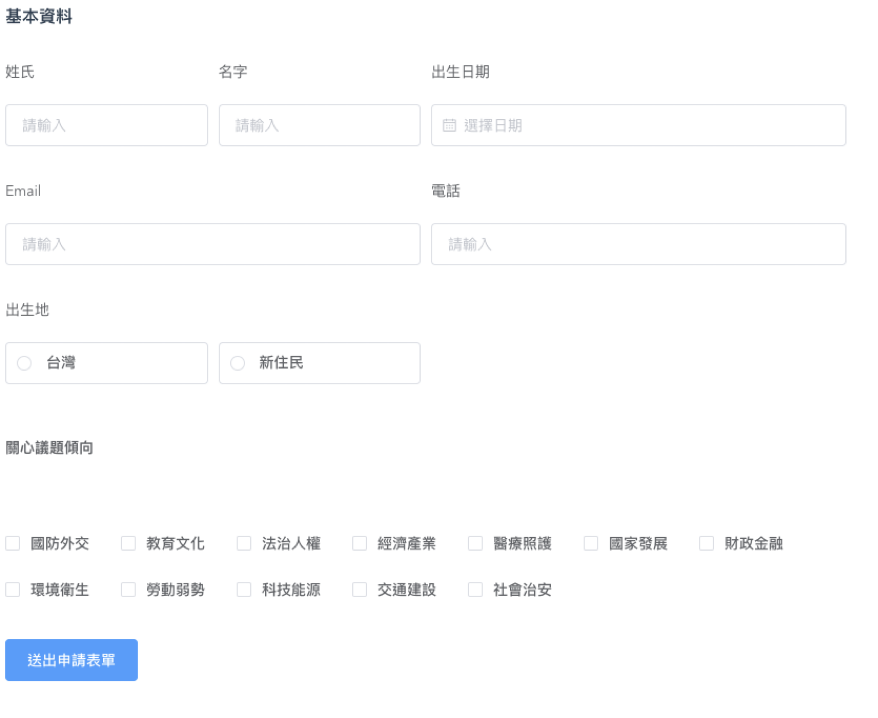Click the Email input field

click(x=213, y=244)
